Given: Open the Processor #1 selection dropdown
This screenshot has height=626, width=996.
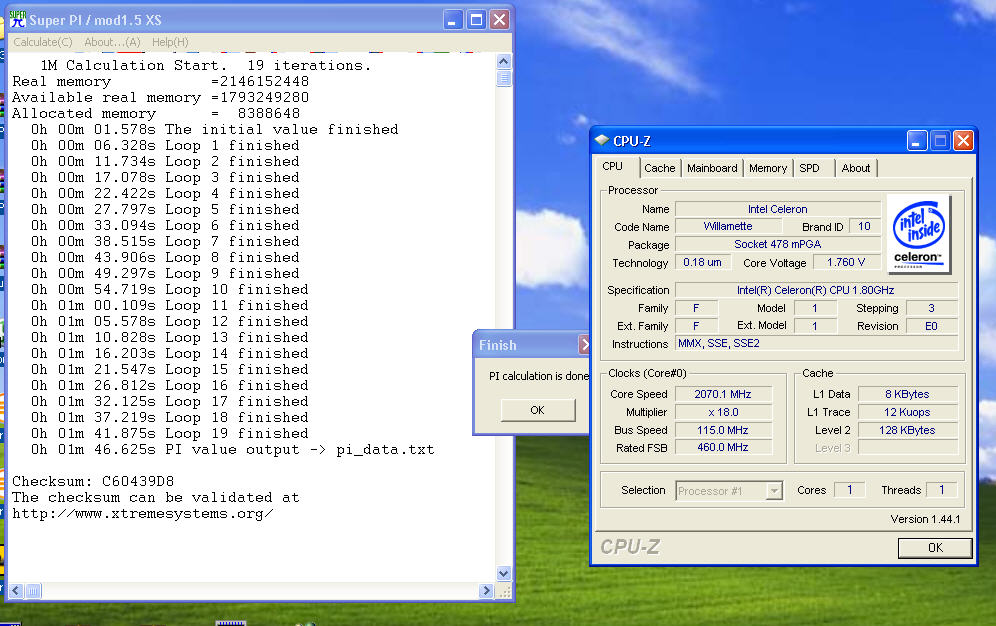Looking at the screenshot, I should pos(774,491).
